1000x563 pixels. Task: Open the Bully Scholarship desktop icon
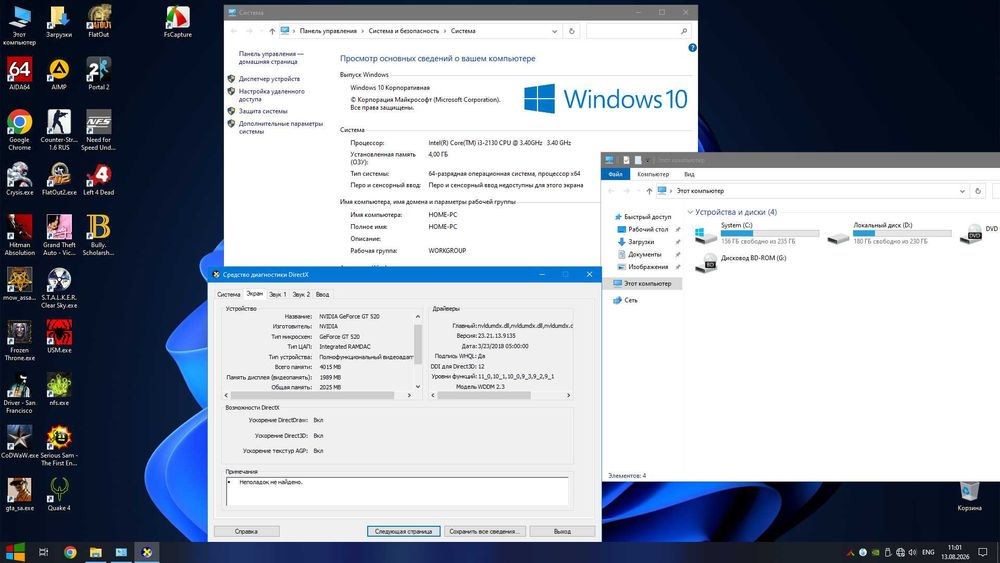point(98,235)
